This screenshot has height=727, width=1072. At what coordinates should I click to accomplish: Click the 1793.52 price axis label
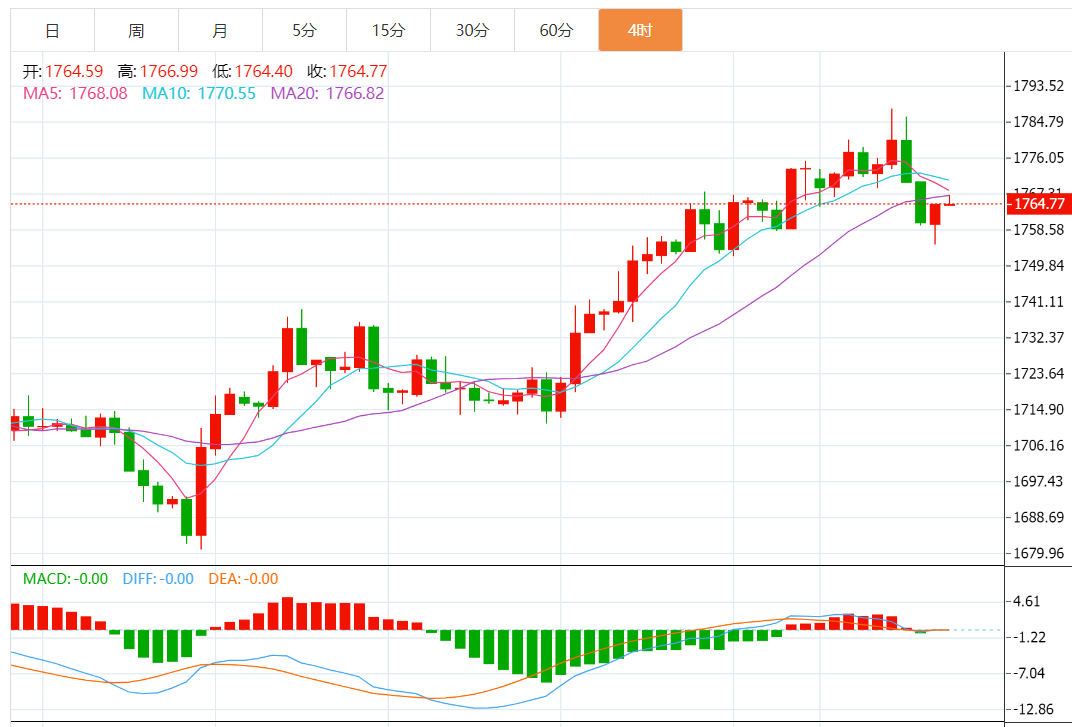[x=1039, y=86]
